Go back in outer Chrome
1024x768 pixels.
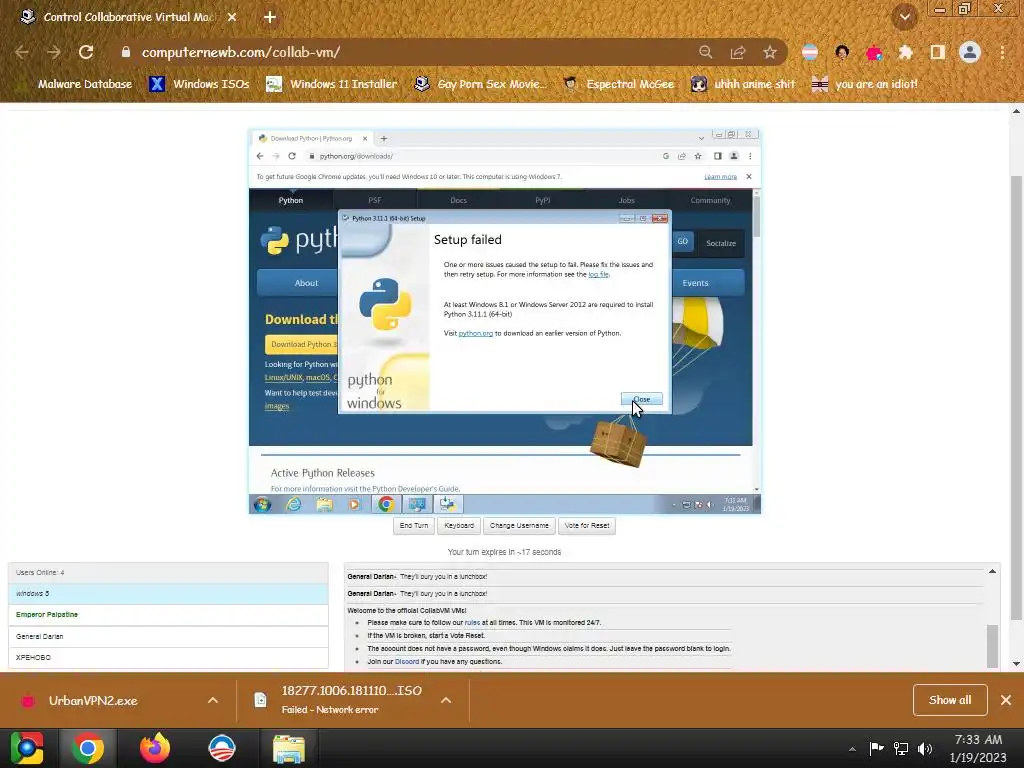(x=22, y=52)
